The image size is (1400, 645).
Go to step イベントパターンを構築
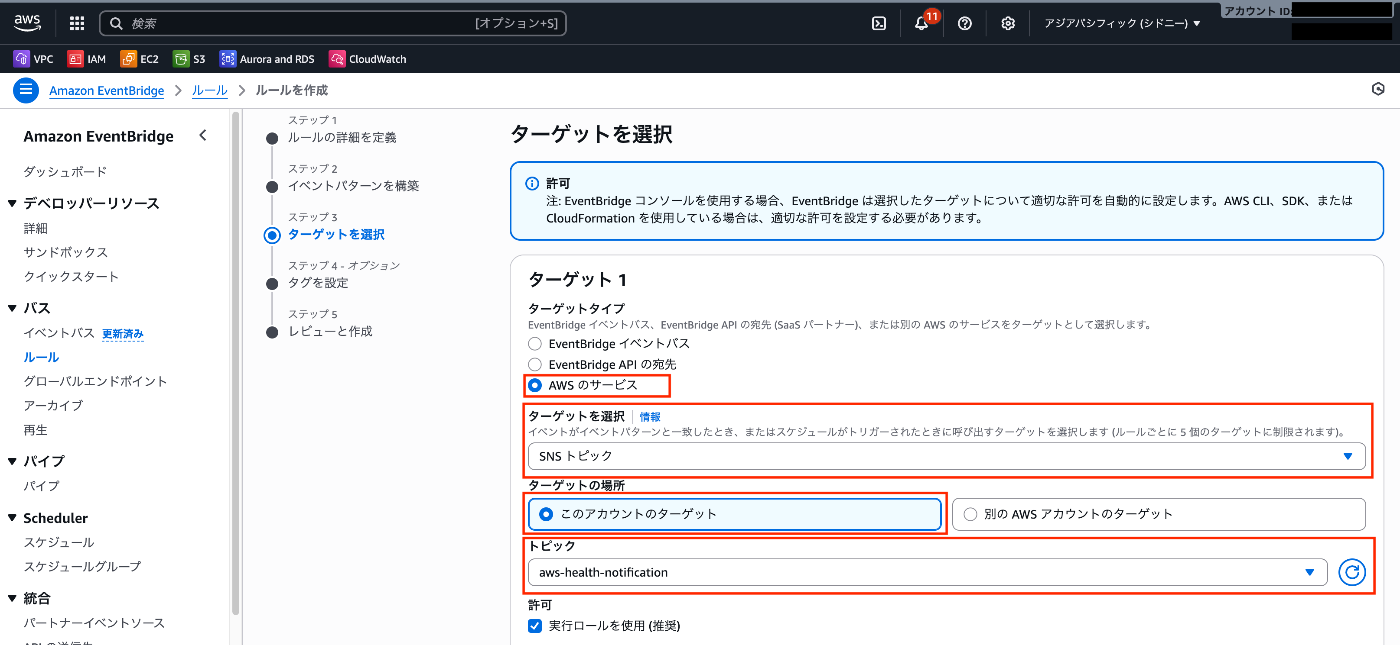pos(353,186)
